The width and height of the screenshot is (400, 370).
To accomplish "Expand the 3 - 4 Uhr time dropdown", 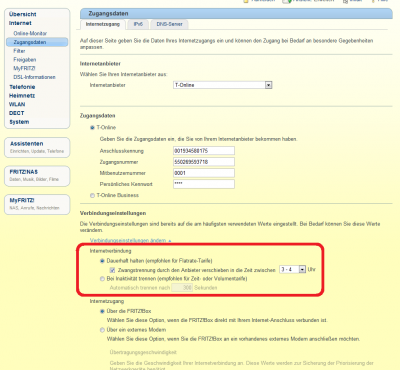I will [x=292, y=269].
